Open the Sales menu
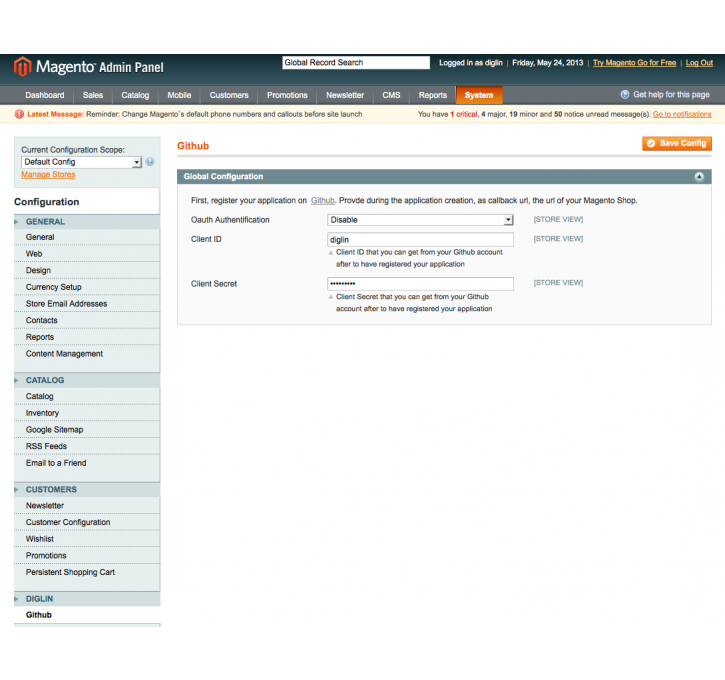 [x=92, y=95]
